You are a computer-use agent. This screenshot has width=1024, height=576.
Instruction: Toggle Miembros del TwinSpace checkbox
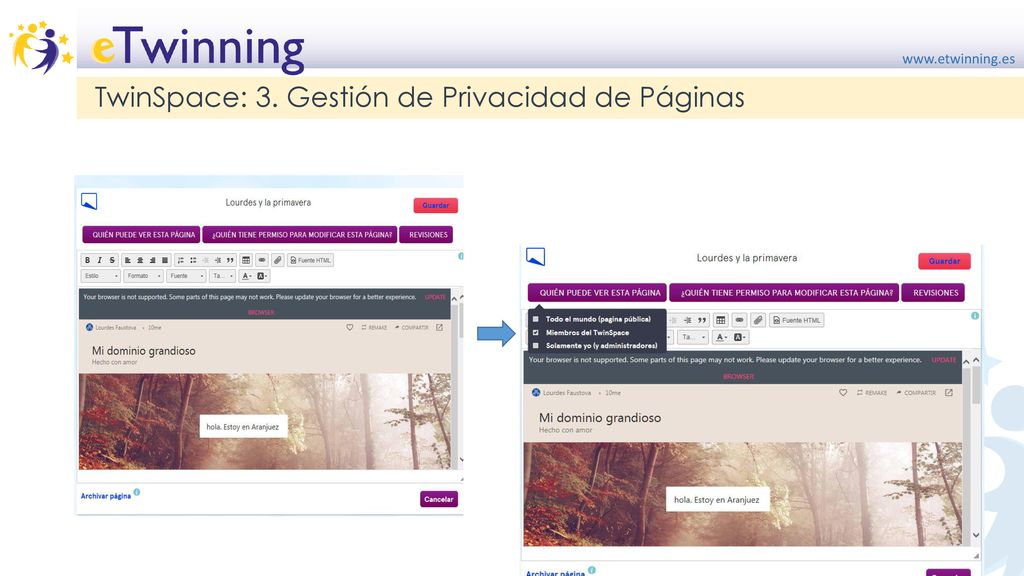coord(536,332)
